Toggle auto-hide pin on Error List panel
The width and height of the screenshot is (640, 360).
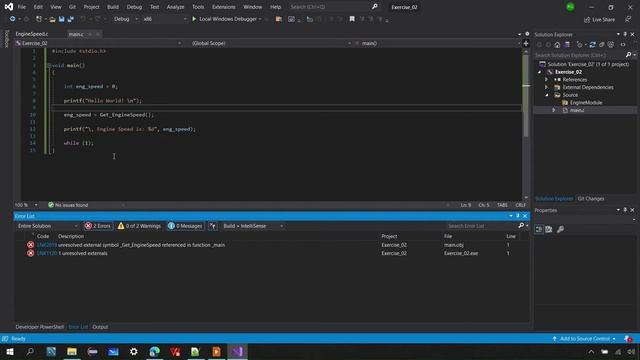pos(518,216)
